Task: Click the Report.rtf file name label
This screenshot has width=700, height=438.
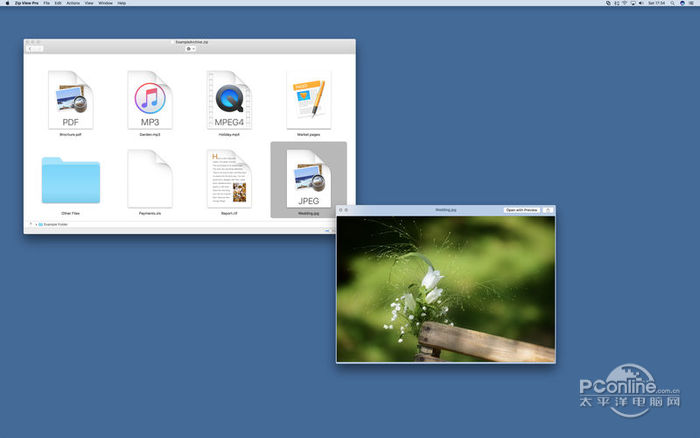Action: (x=229, y=213)
